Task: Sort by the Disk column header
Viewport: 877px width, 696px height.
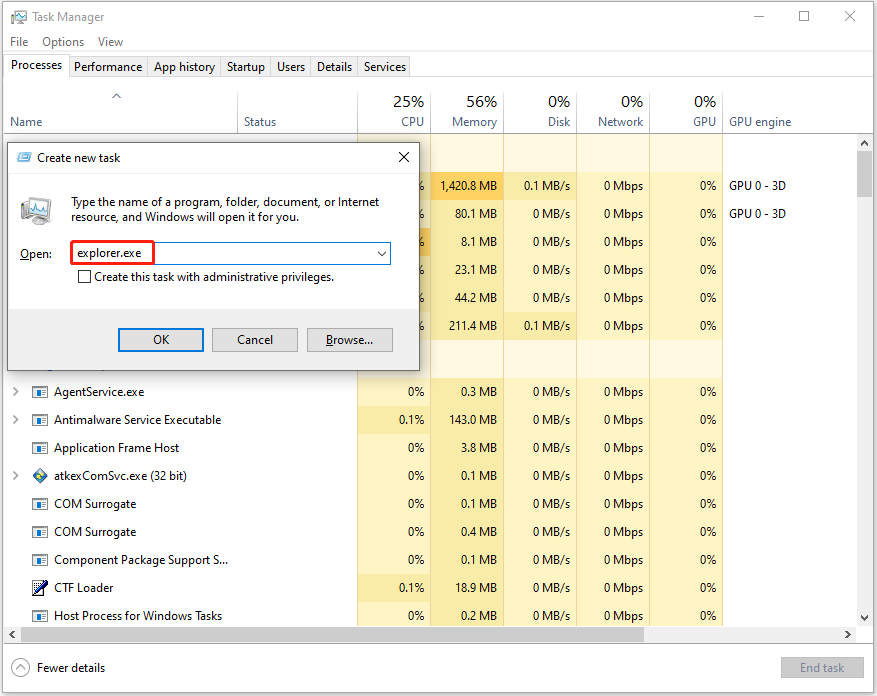Action: 540,112
